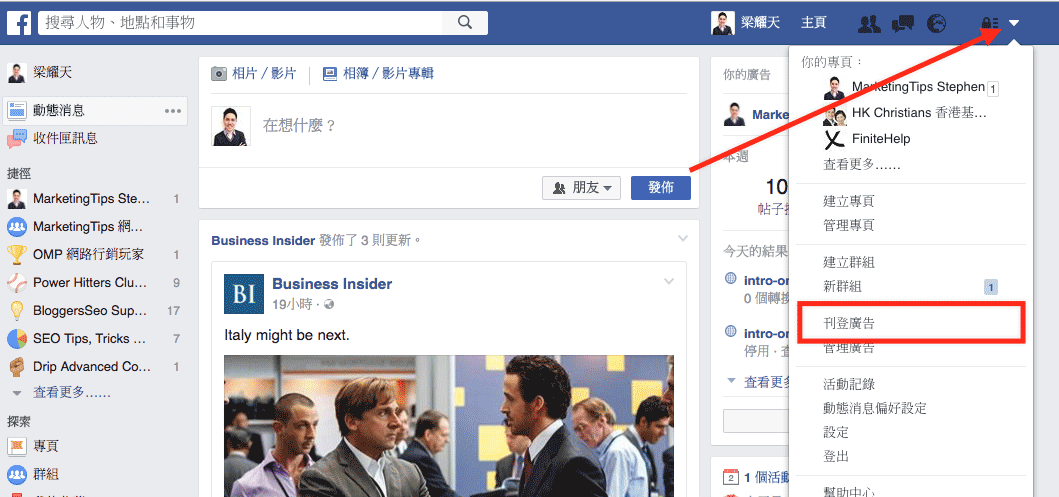Screen dimensions: 1059x497
Task: Expand 查看更多 under shortcuts in sidebar
Action: 72,392
